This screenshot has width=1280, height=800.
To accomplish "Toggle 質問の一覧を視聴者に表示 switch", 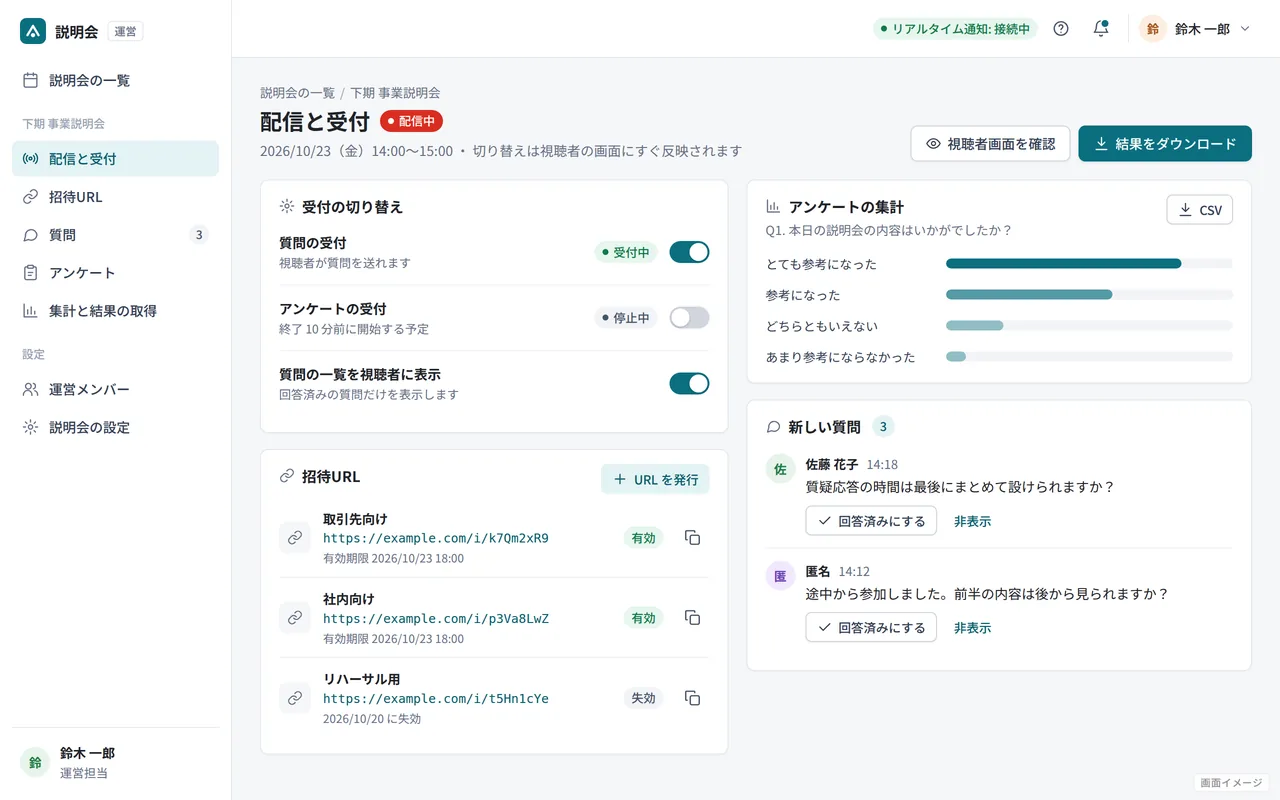I will 689,384.
